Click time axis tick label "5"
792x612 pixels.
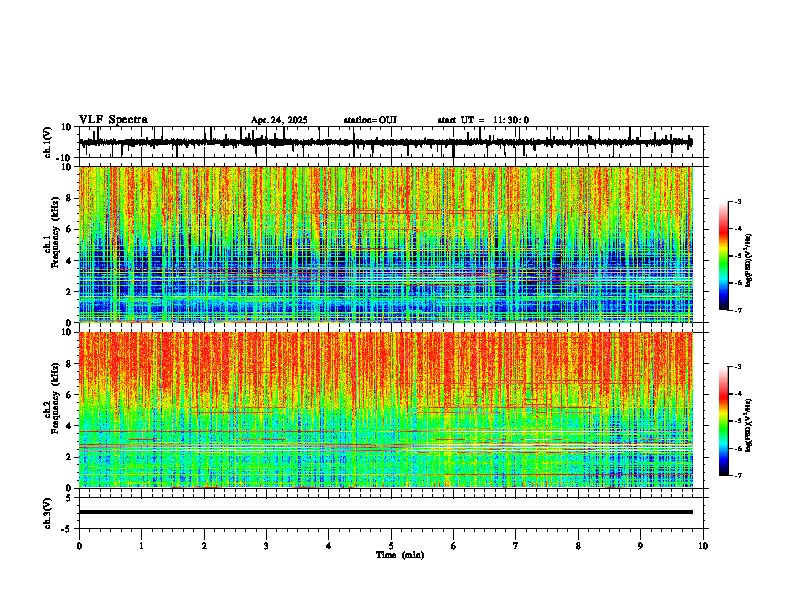pyautogui.click(x=391, y=546)
